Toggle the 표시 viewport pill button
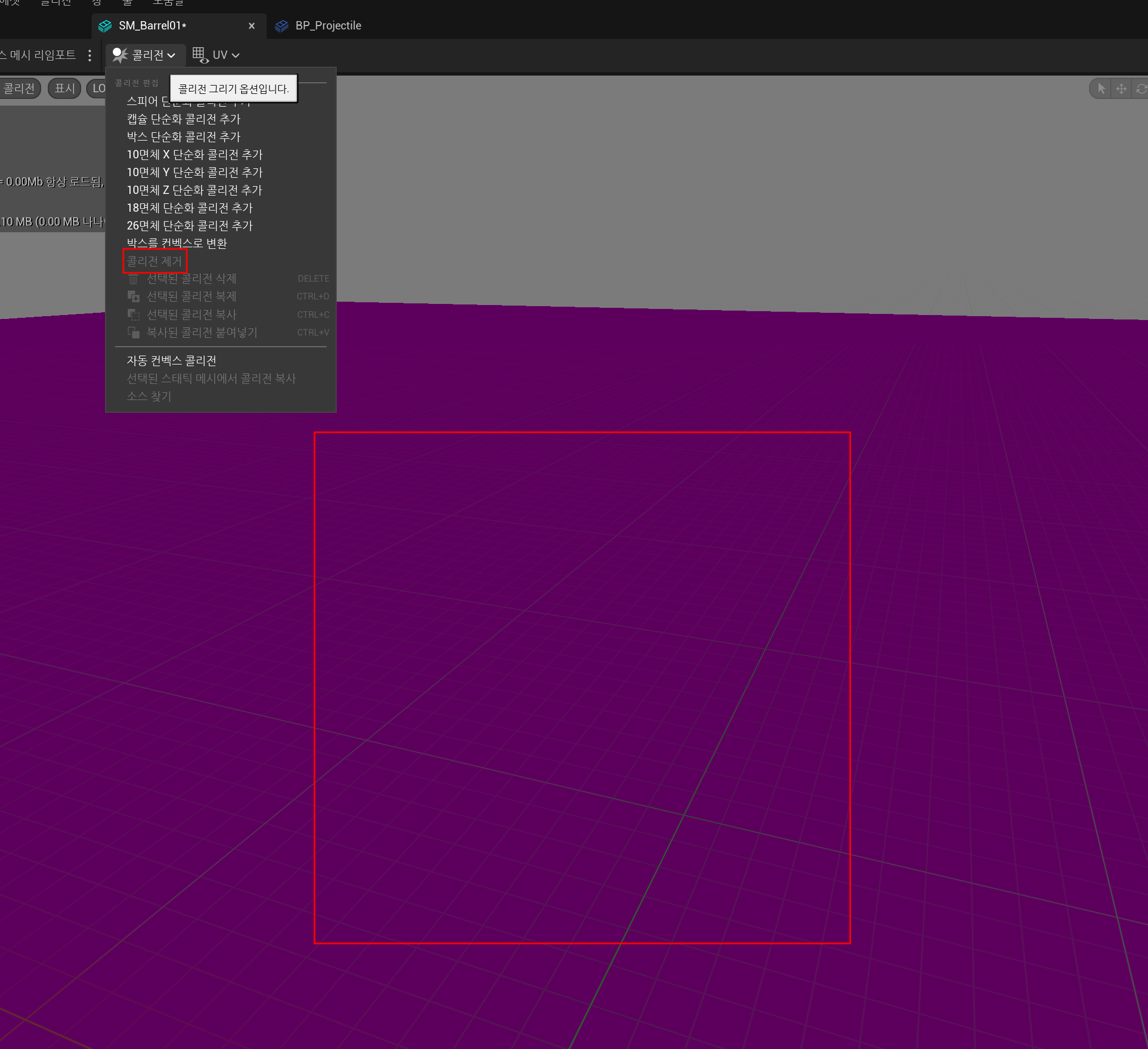 click(x=64, y=88)
